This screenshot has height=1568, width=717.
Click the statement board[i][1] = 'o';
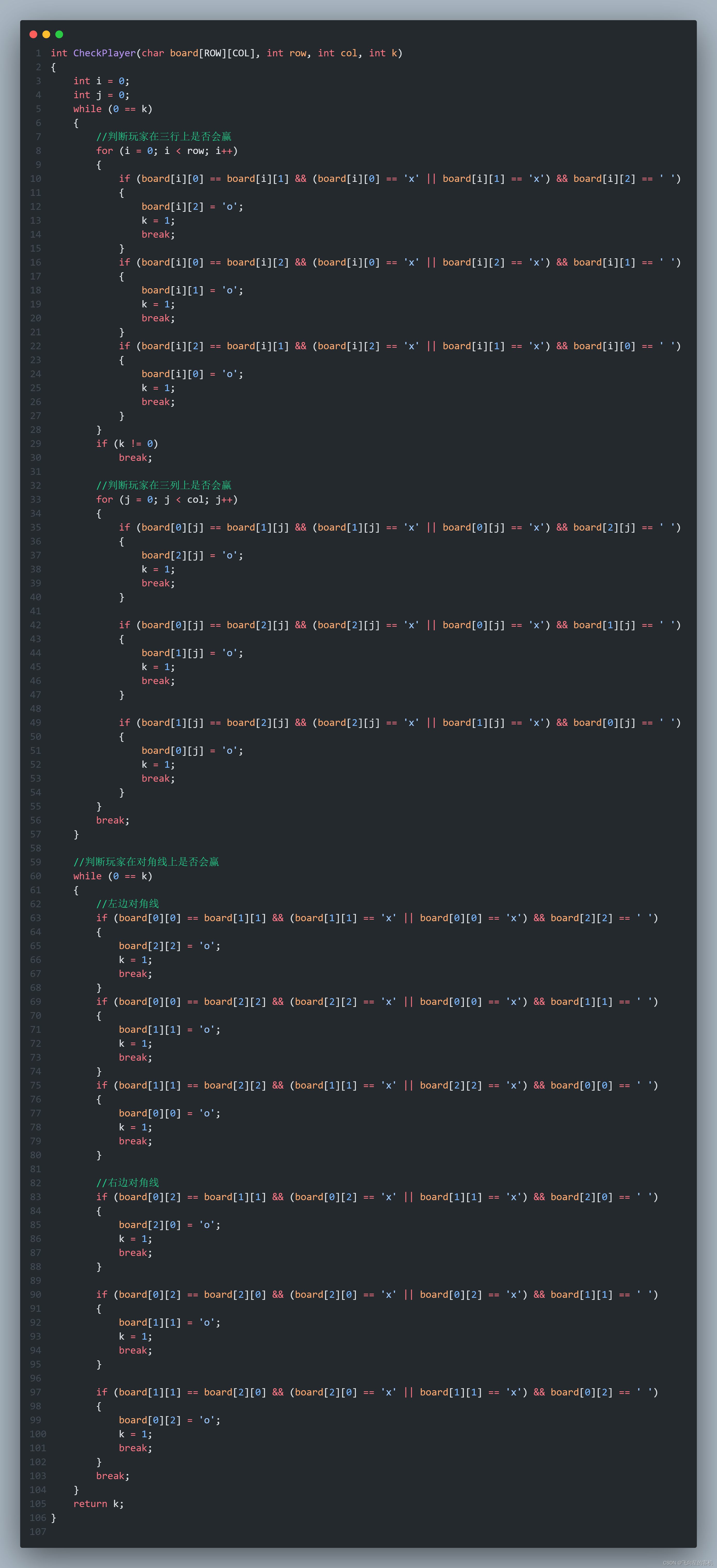(x=193, y=290)
